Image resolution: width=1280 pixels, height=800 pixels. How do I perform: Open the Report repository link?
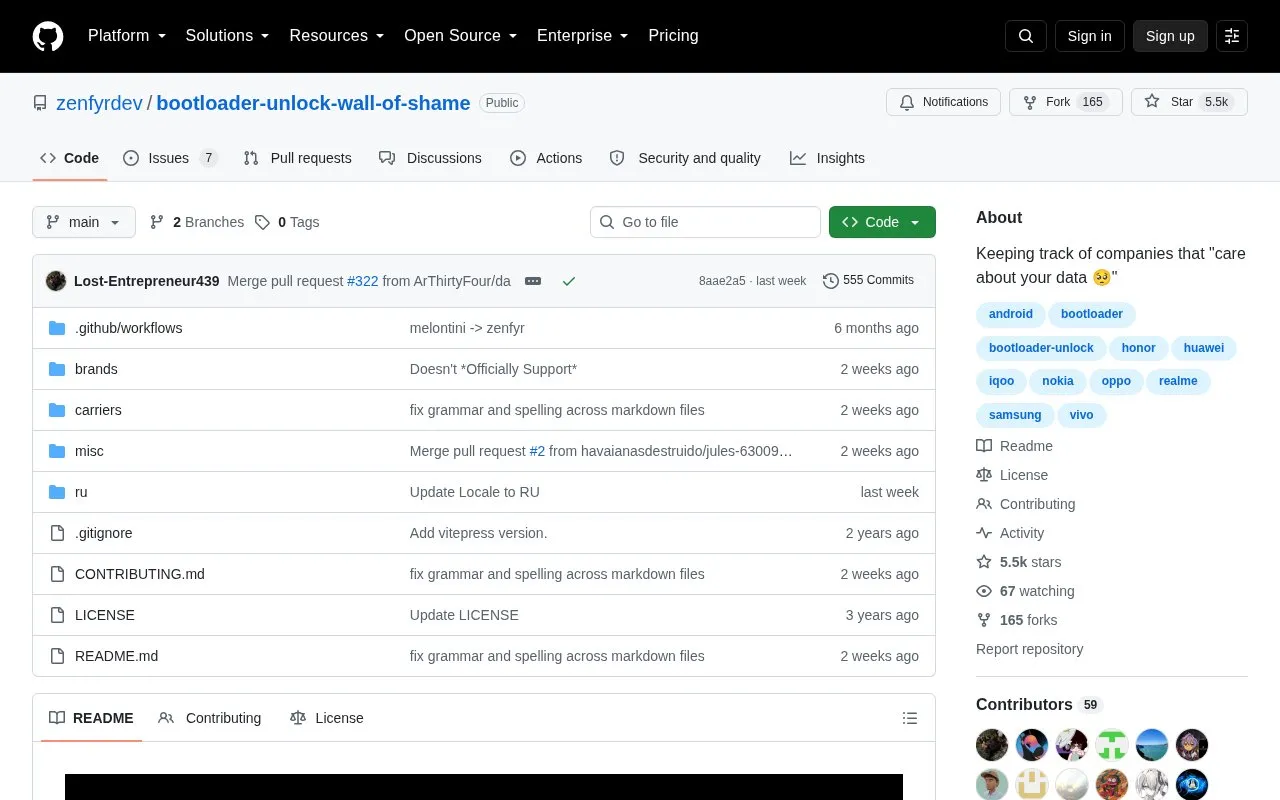click(1029, 649)
